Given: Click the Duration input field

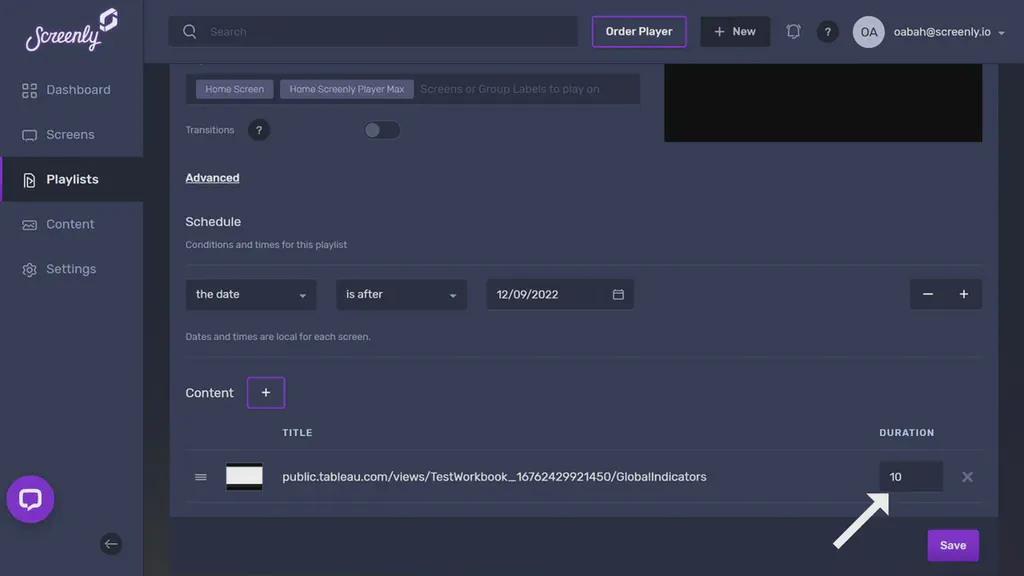Looking at the screenshot, I should point(910,477).
